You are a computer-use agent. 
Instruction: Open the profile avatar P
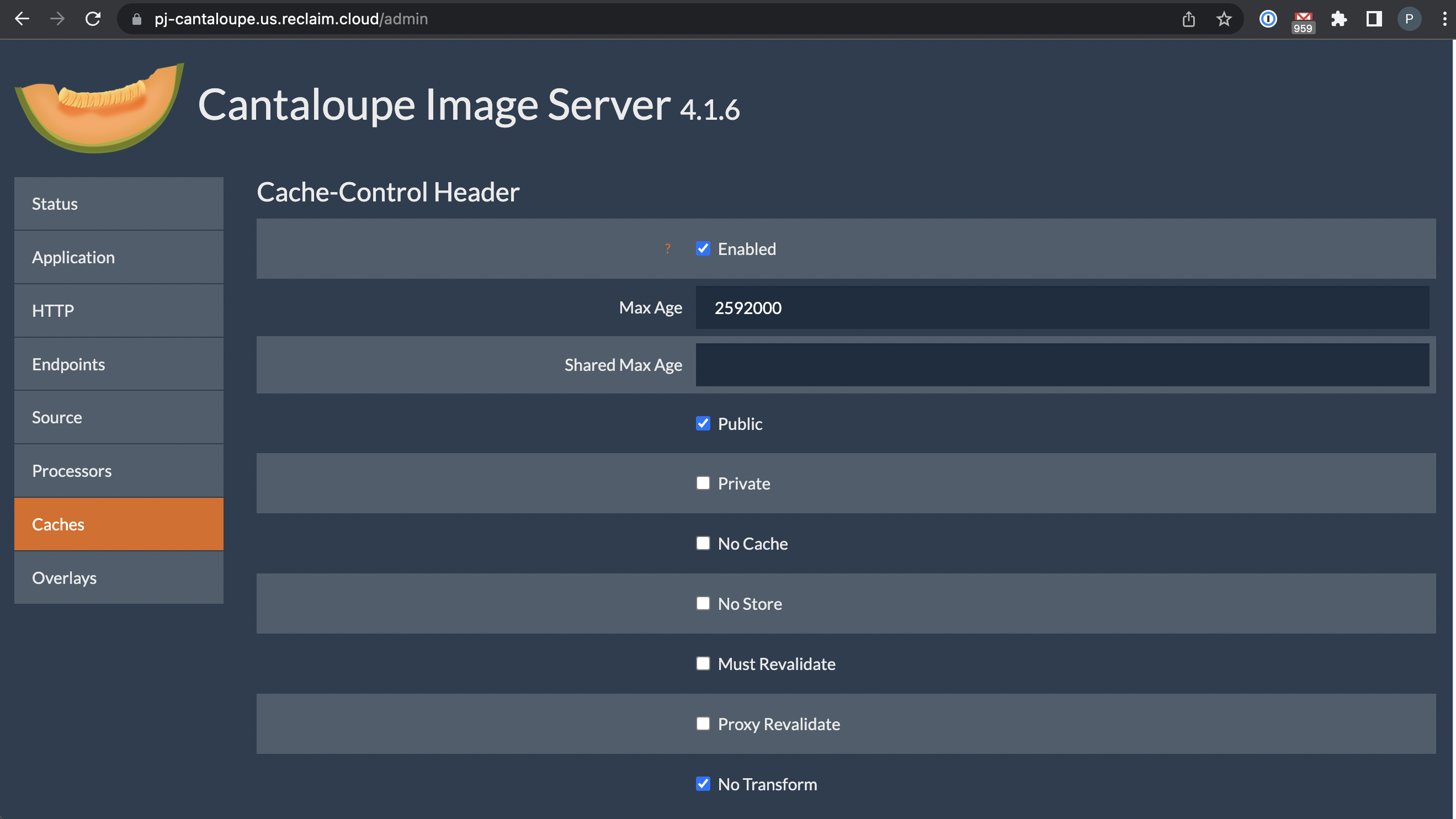(x=1409, y=19)
